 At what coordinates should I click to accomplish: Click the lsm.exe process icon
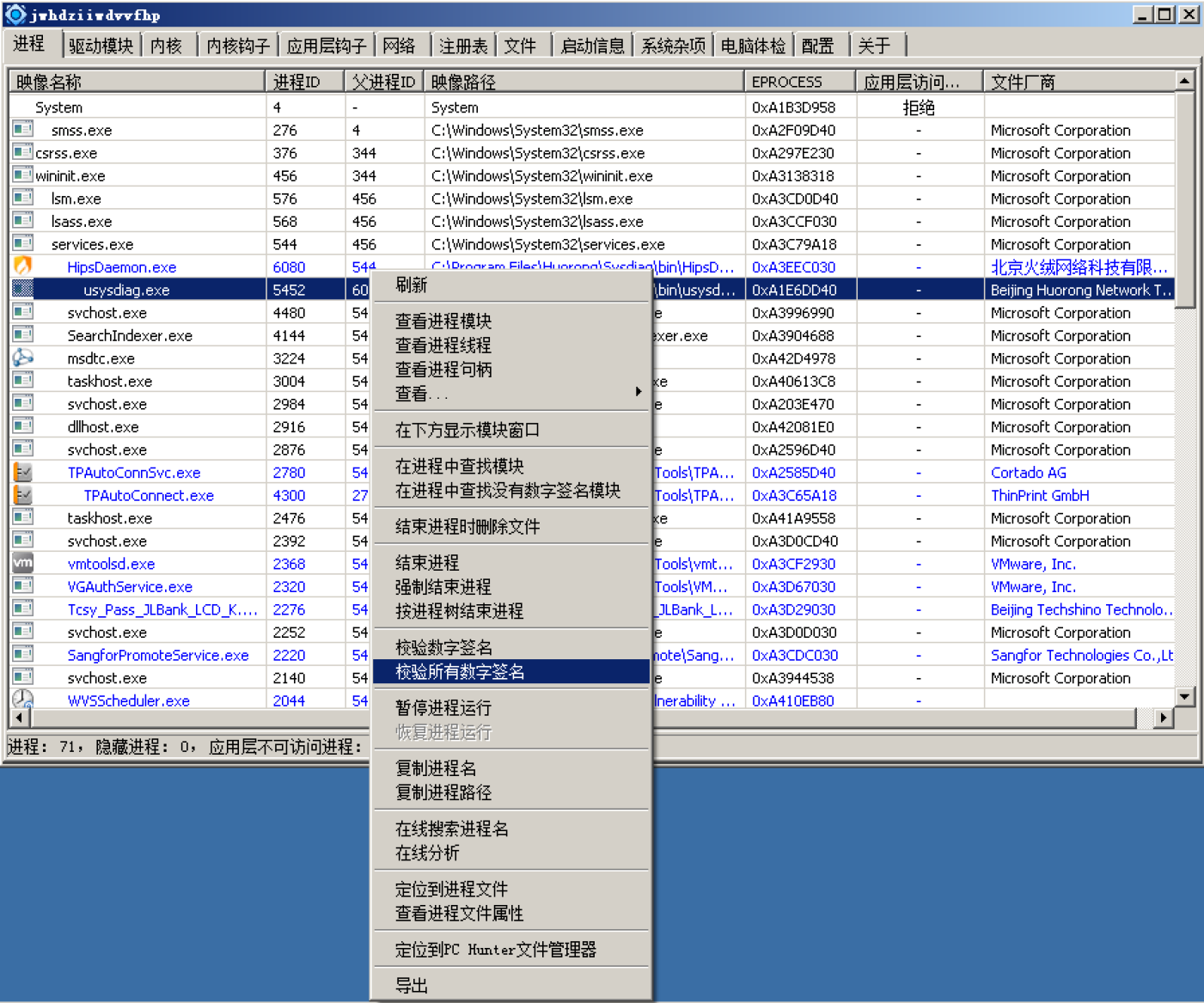pos(22,198)
